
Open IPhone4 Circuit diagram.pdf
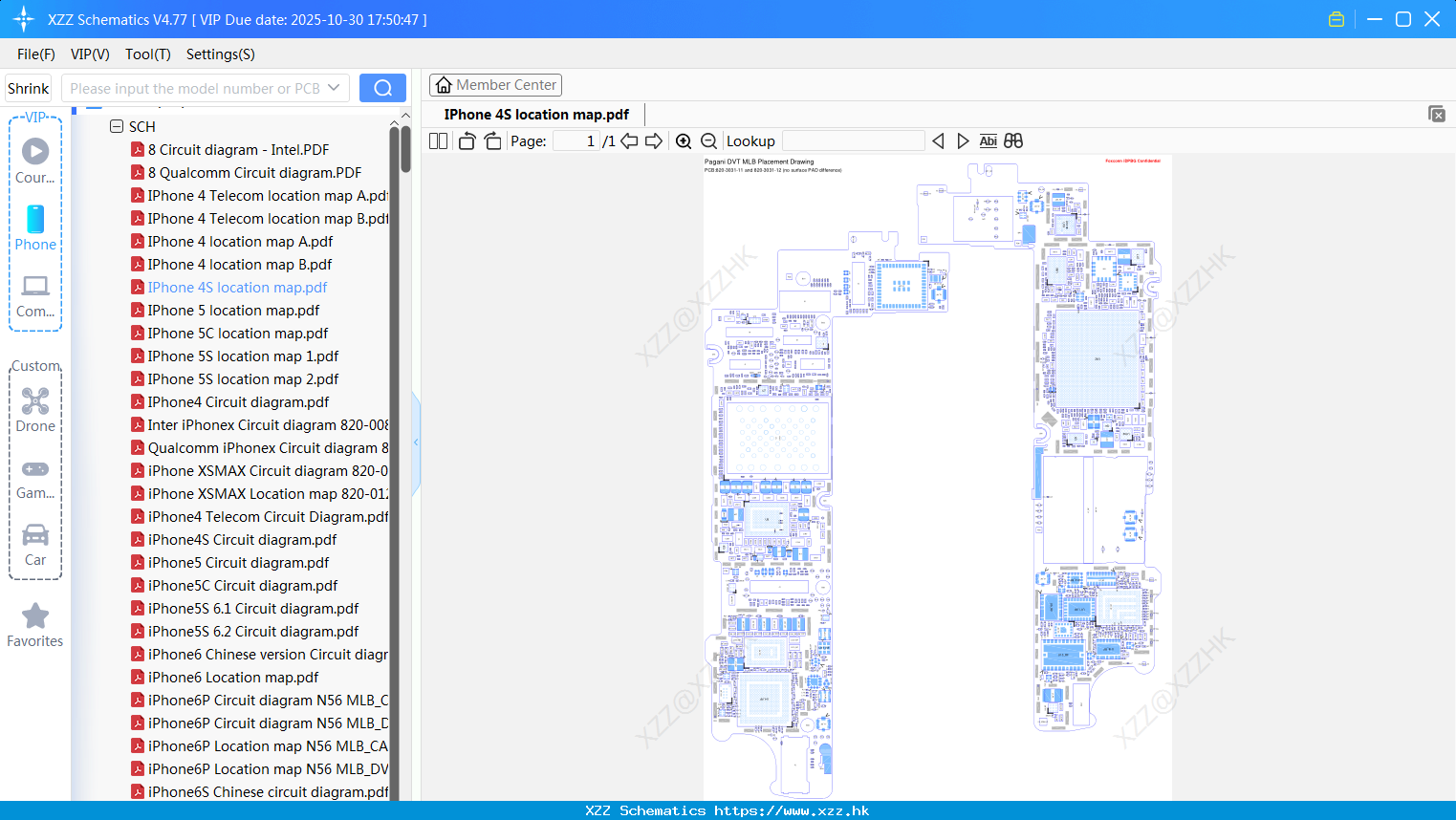coord(238,401)
